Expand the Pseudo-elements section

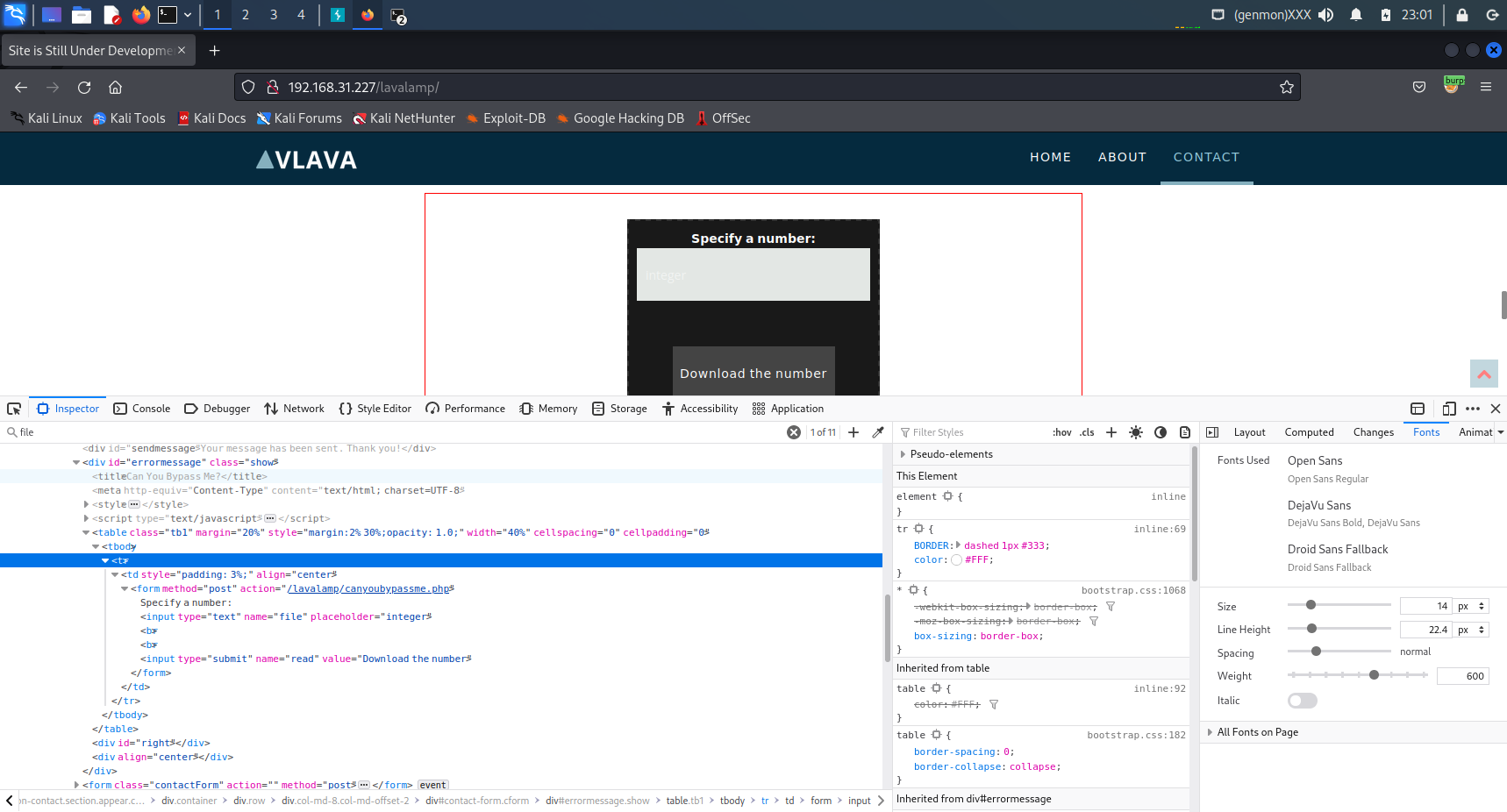903,454
